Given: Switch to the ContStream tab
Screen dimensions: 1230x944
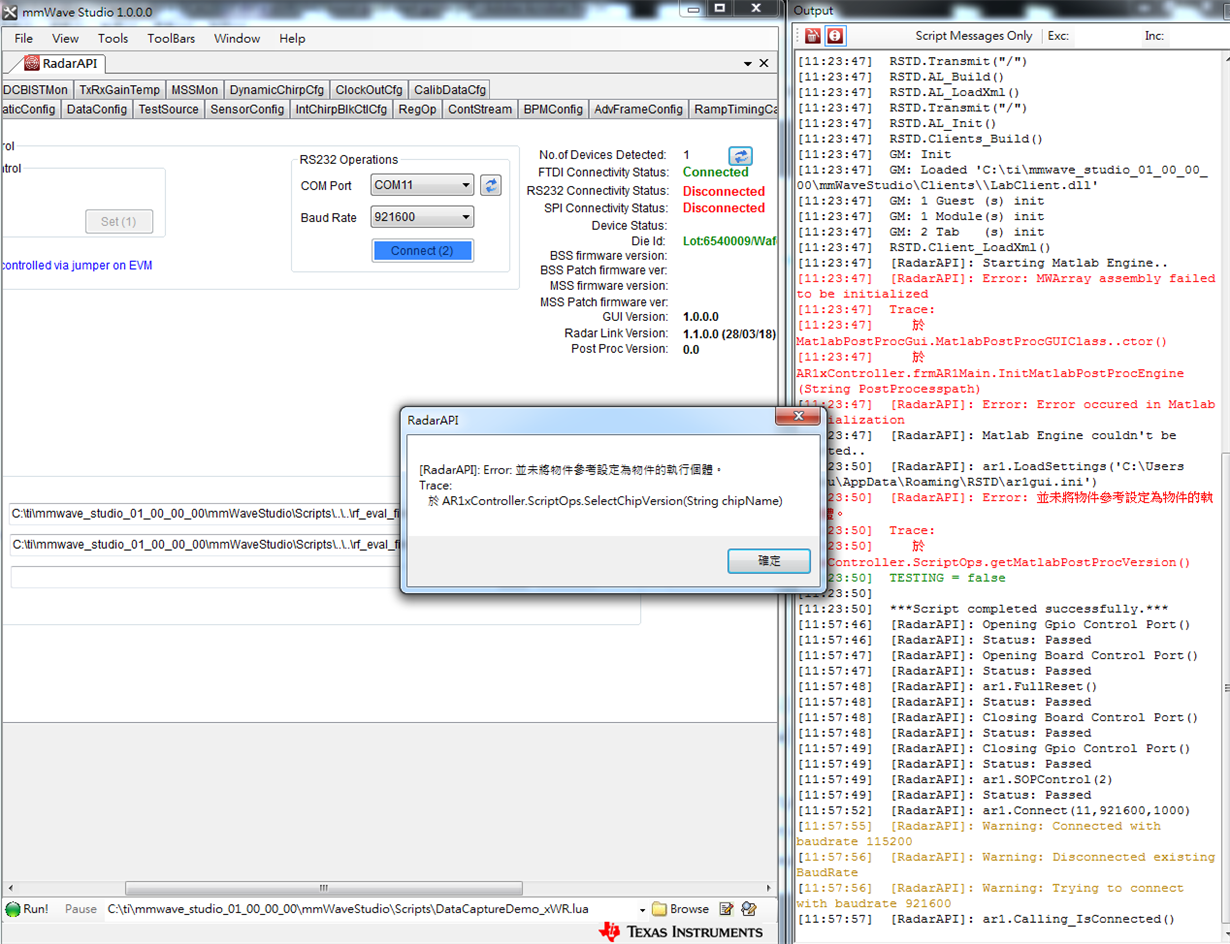Looking at the screenshot, I should 480,110.
